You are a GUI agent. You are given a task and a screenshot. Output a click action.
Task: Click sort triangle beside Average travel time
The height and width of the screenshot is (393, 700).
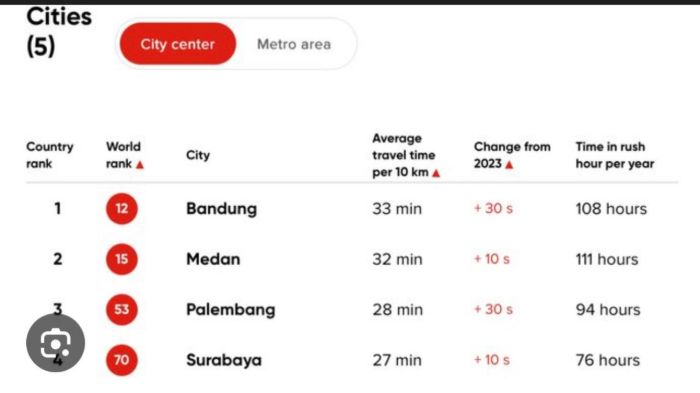pos(436,173)
